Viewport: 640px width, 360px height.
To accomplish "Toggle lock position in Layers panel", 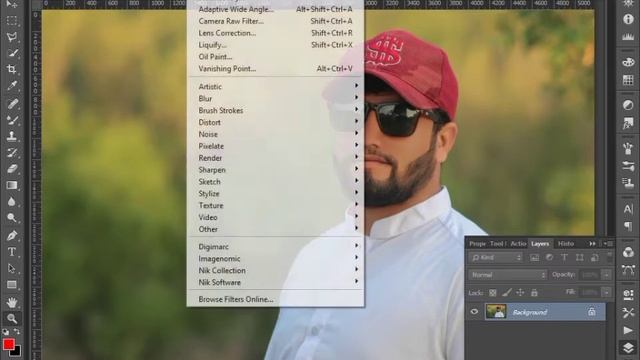I will coord(520,293).
